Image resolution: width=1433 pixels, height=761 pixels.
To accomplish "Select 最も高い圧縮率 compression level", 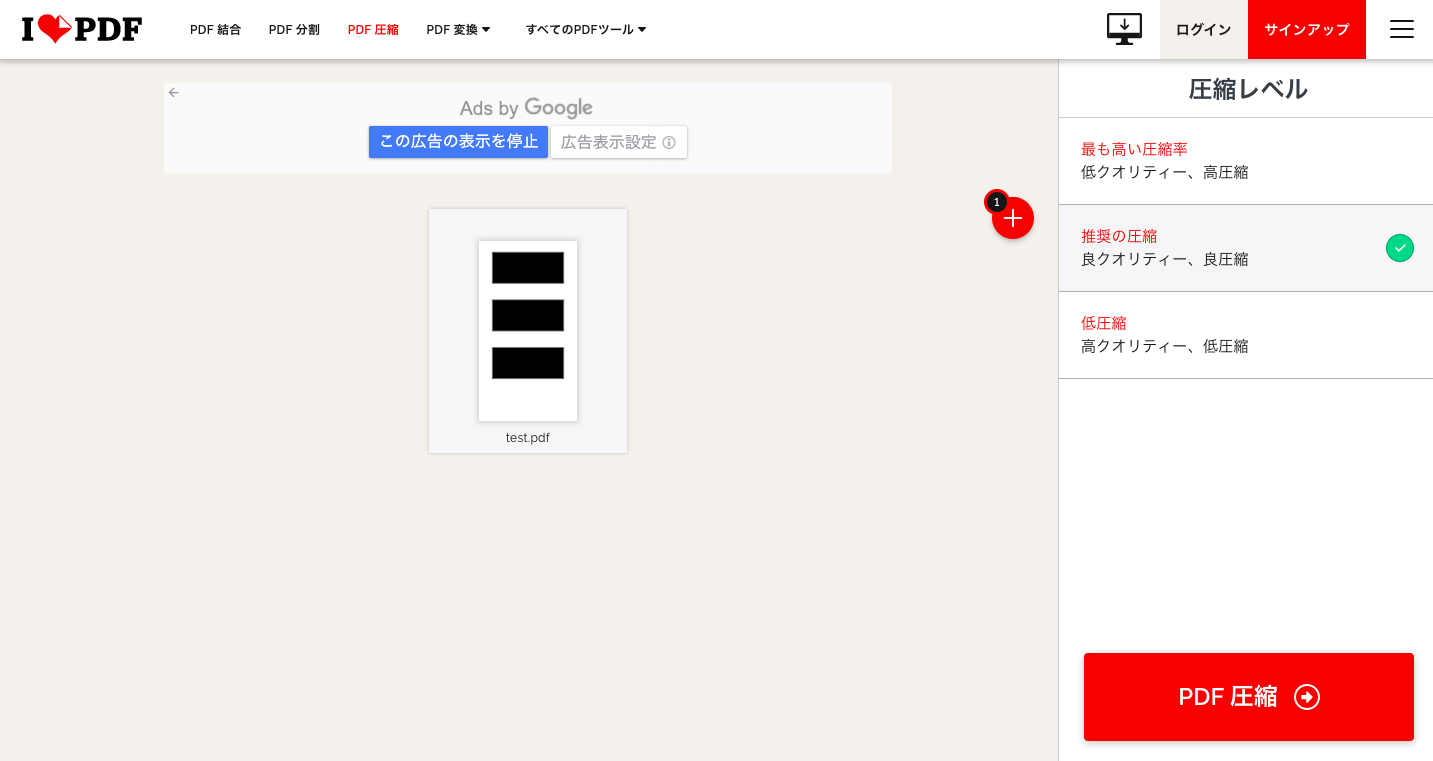I will tap(1246, 161).
